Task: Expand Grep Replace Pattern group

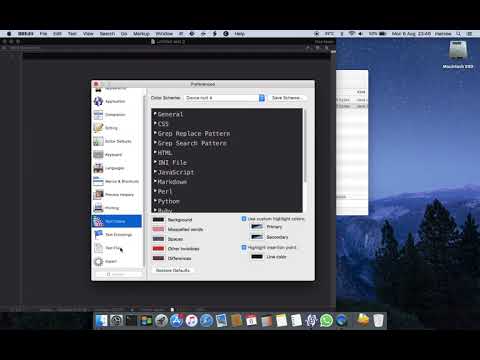Action: 155,133
